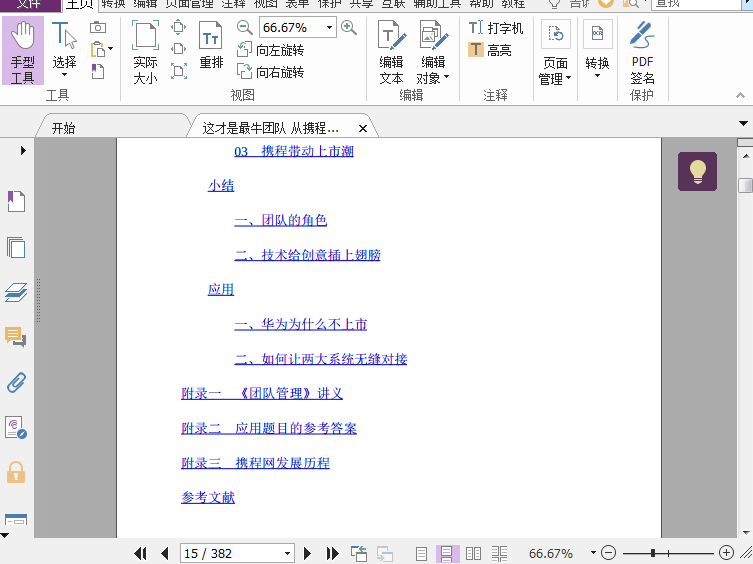Open link 附录一 《团队管理》讲义

pos(262,393)
